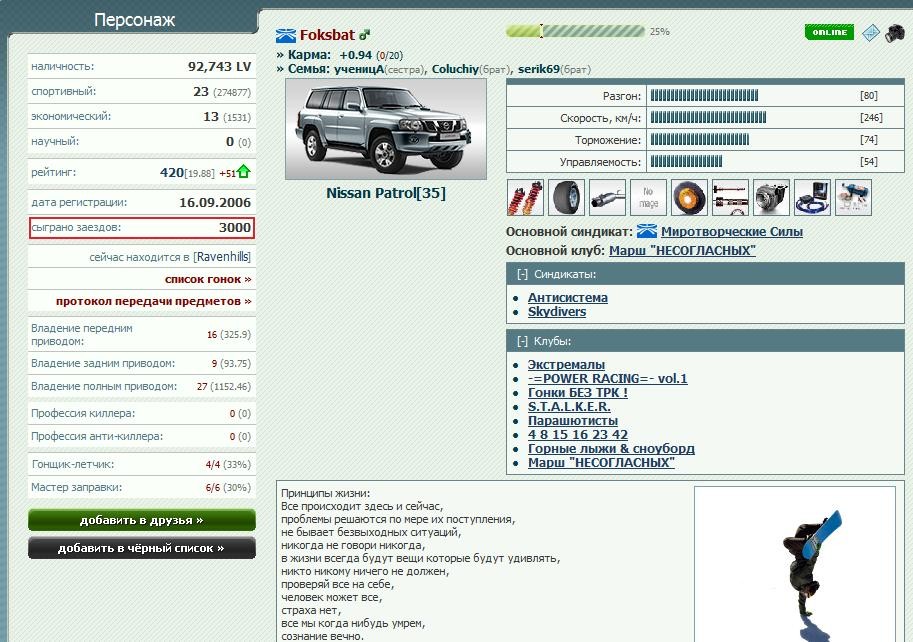Click the Разгон stat bar
This screenshot has width=913, height=642.
click(x=704, y=95)
